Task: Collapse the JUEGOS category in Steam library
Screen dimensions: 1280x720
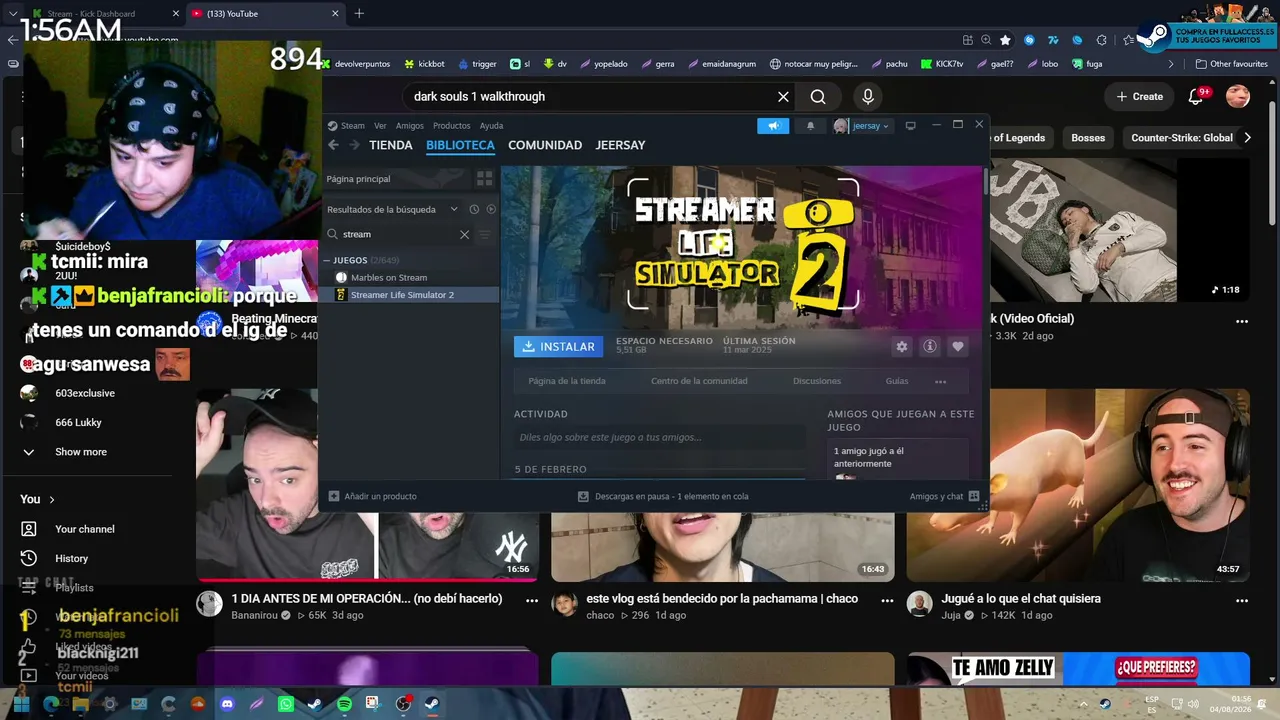Action: click(327, 260)
